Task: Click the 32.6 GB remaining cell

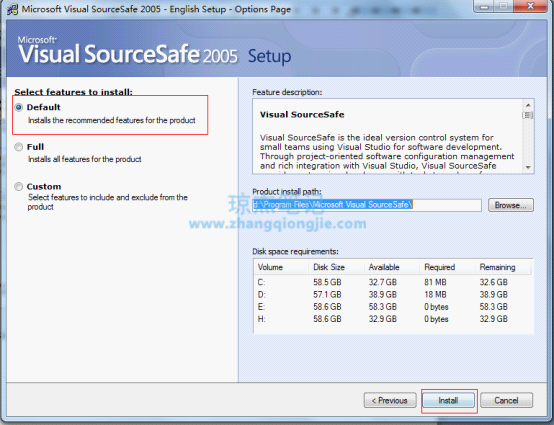Action: pyautogui.click(x=494, y=282)
